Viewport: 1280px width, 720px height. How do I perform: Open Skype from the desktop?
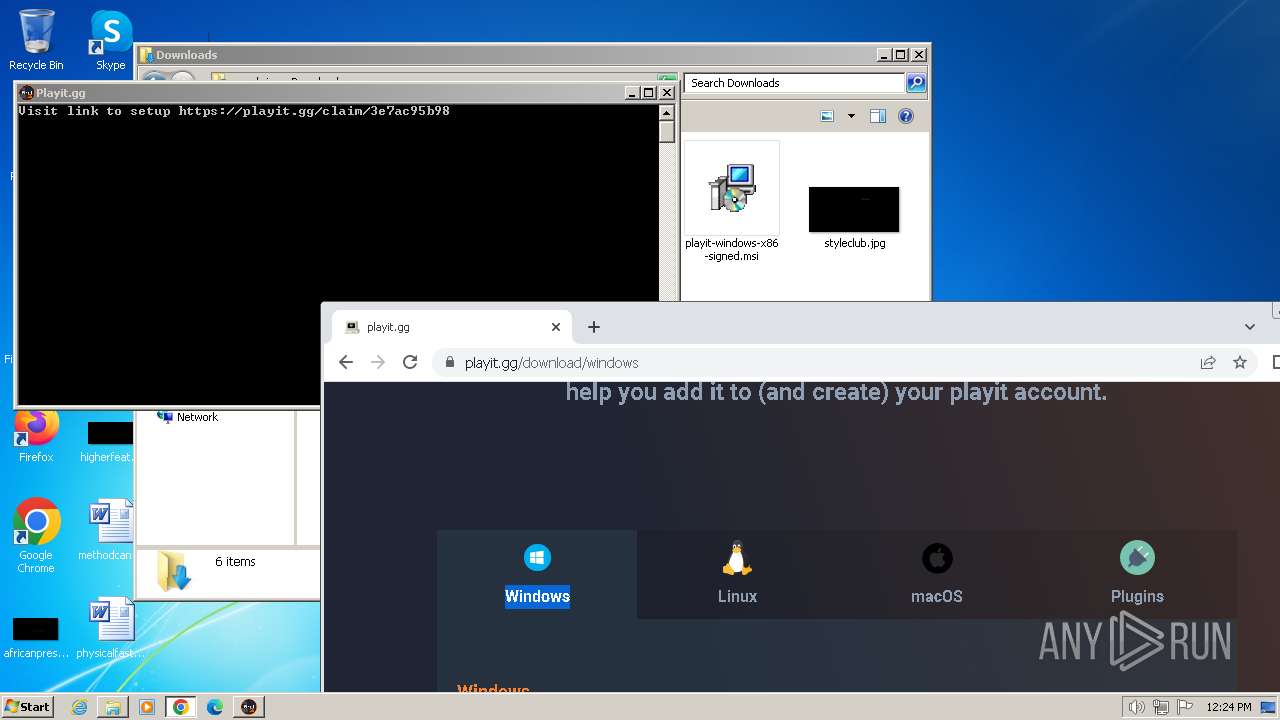click(110, 40)
